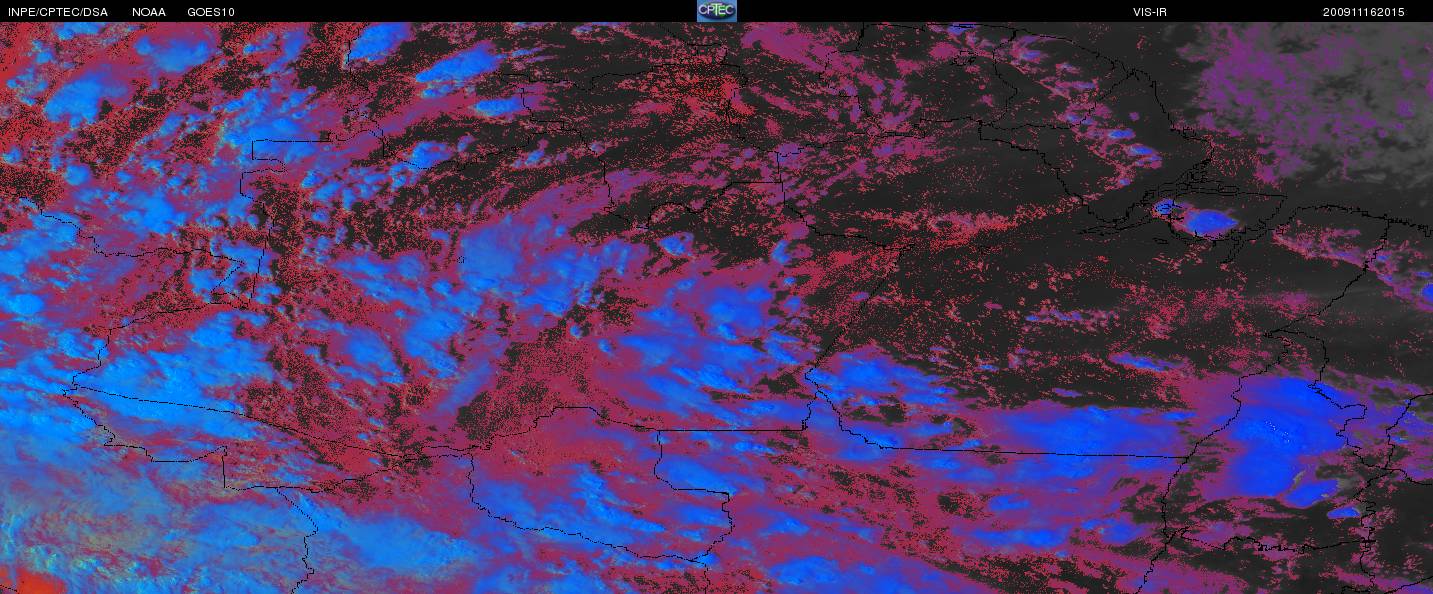Click the NOAA label in header
Image resolution: width=1433 pixels, height=594 pixels.
(x=148, y=12)
